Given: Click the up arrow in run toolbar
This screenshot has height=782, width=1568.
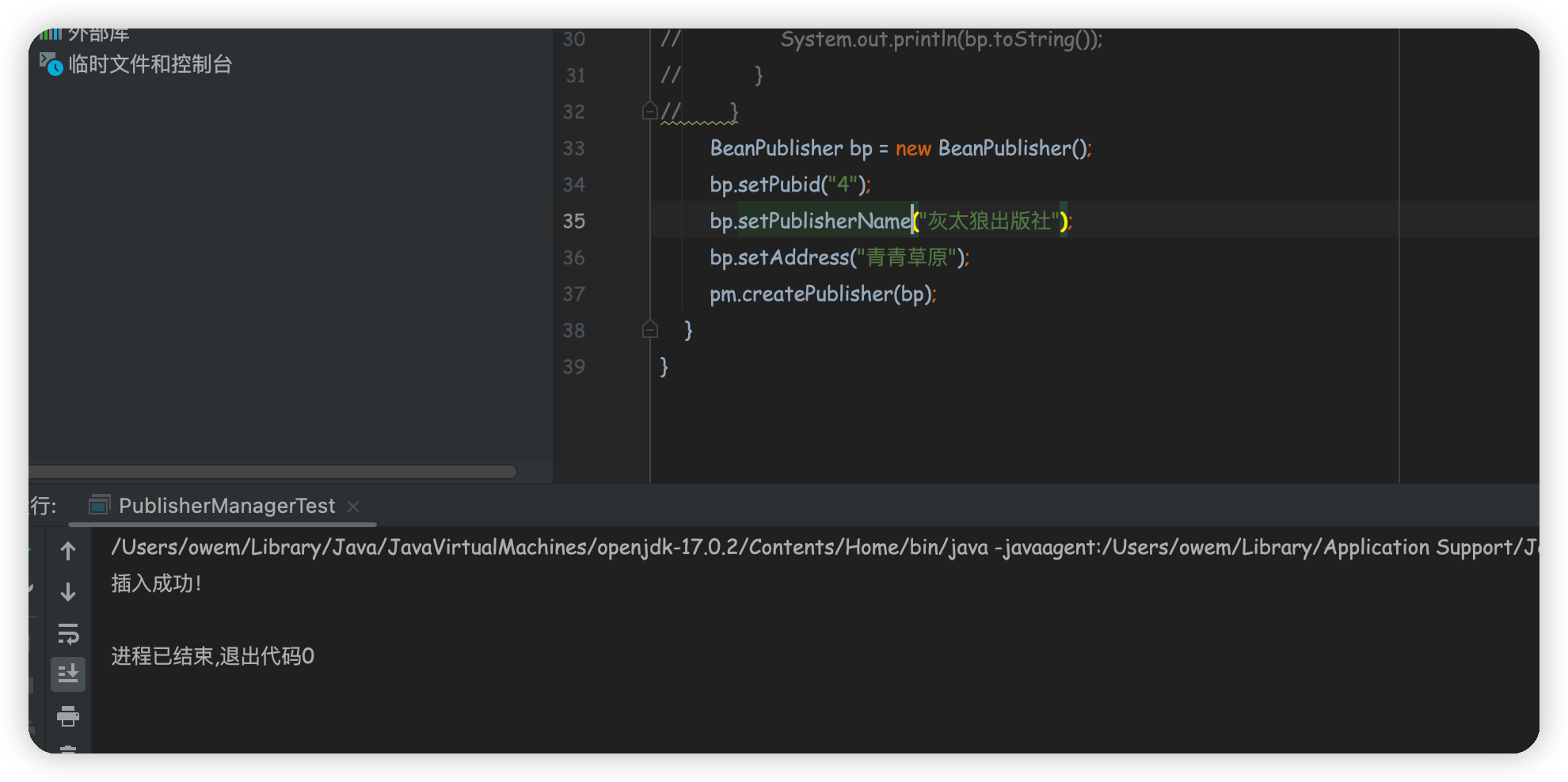Looking at the screenshot, I should click(x=68, y=551).
